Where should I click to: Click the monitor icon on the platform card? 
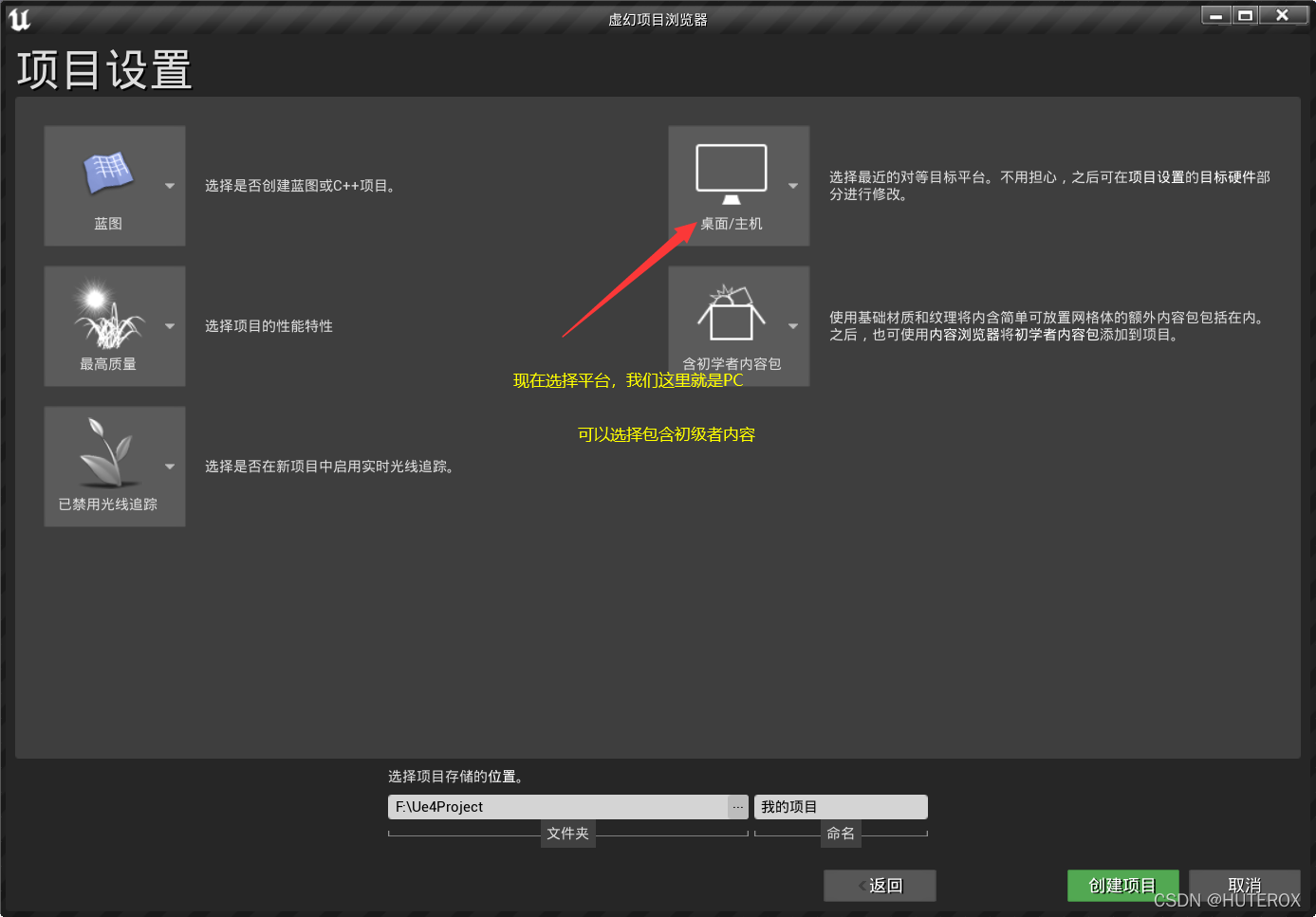[731, 173]
